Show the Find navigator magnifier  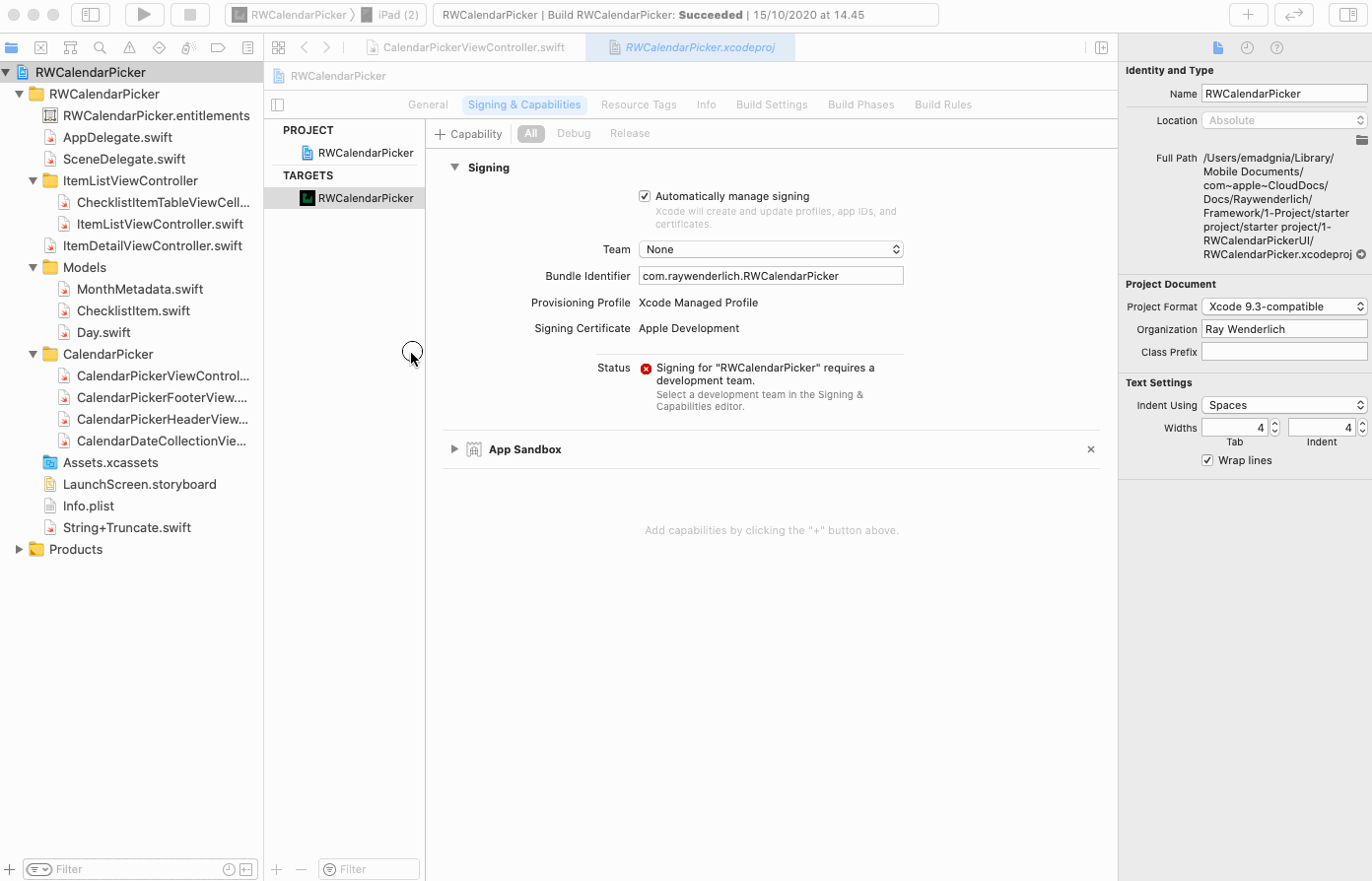(100, 47)
